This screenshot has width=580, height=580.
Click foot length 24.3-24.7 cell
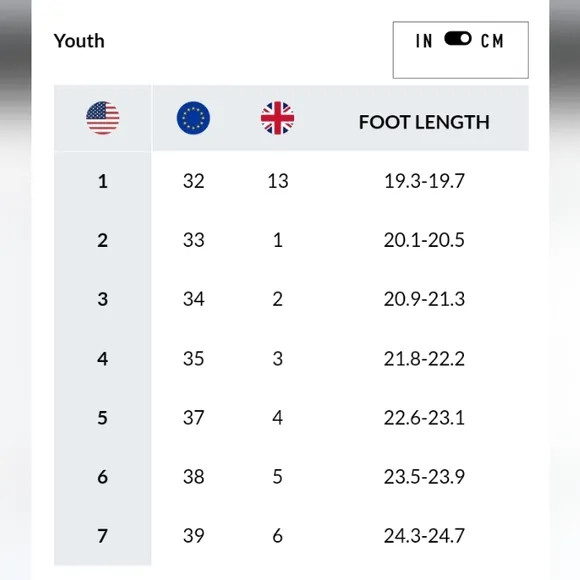tap(424, 536)
